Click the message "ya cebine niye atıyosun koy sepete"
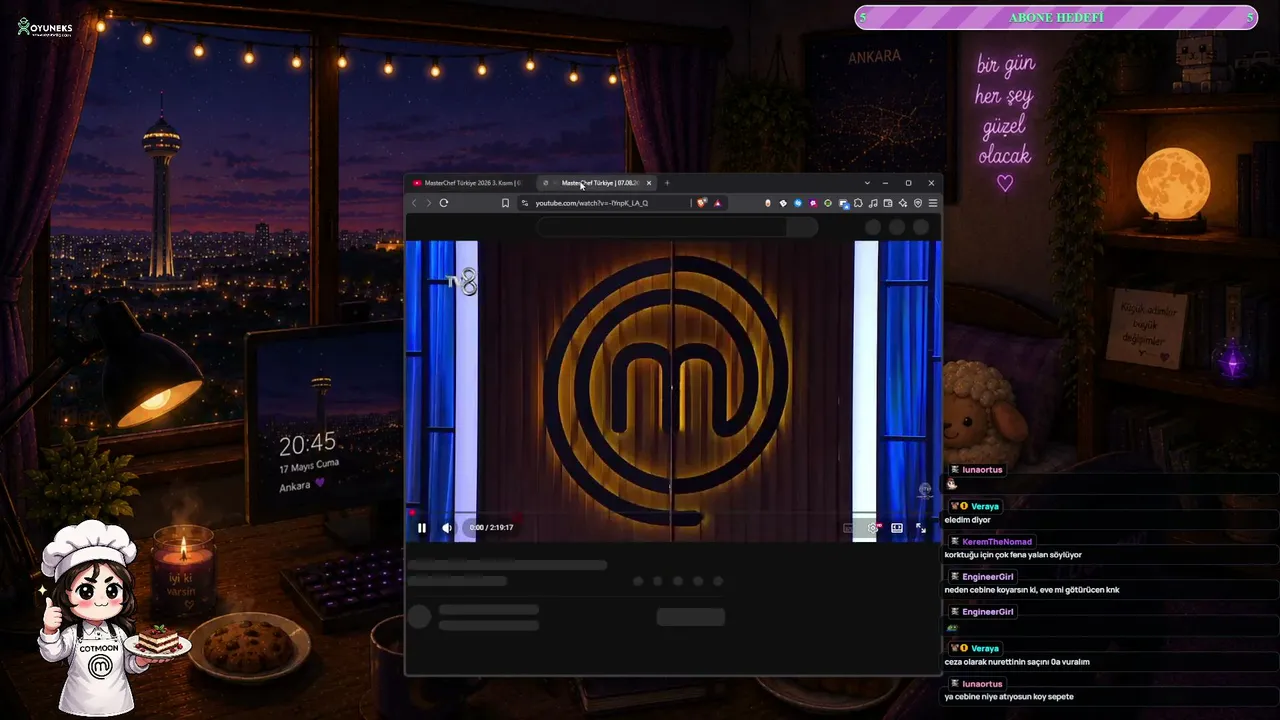 pyautogui.click(x=1009, y=697)
